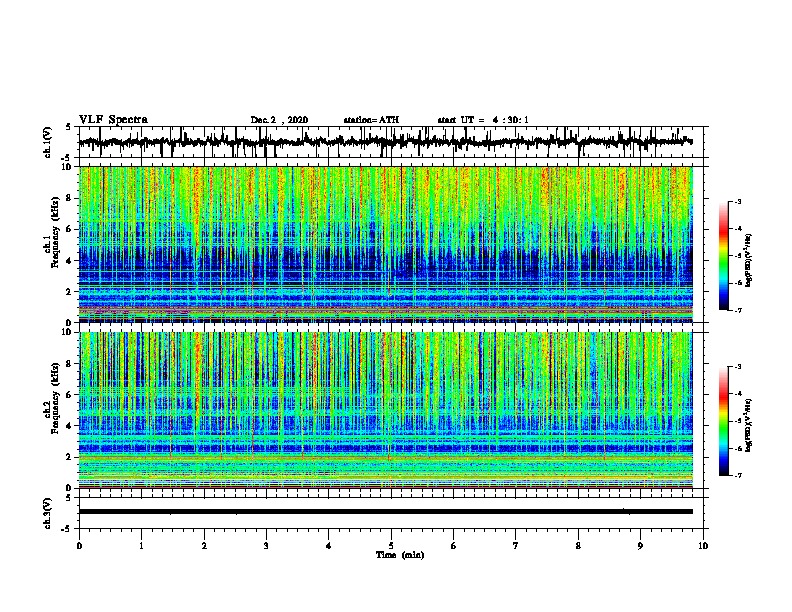Select the date label "Dec. 2 , 2020"

(x=279, y=120)
